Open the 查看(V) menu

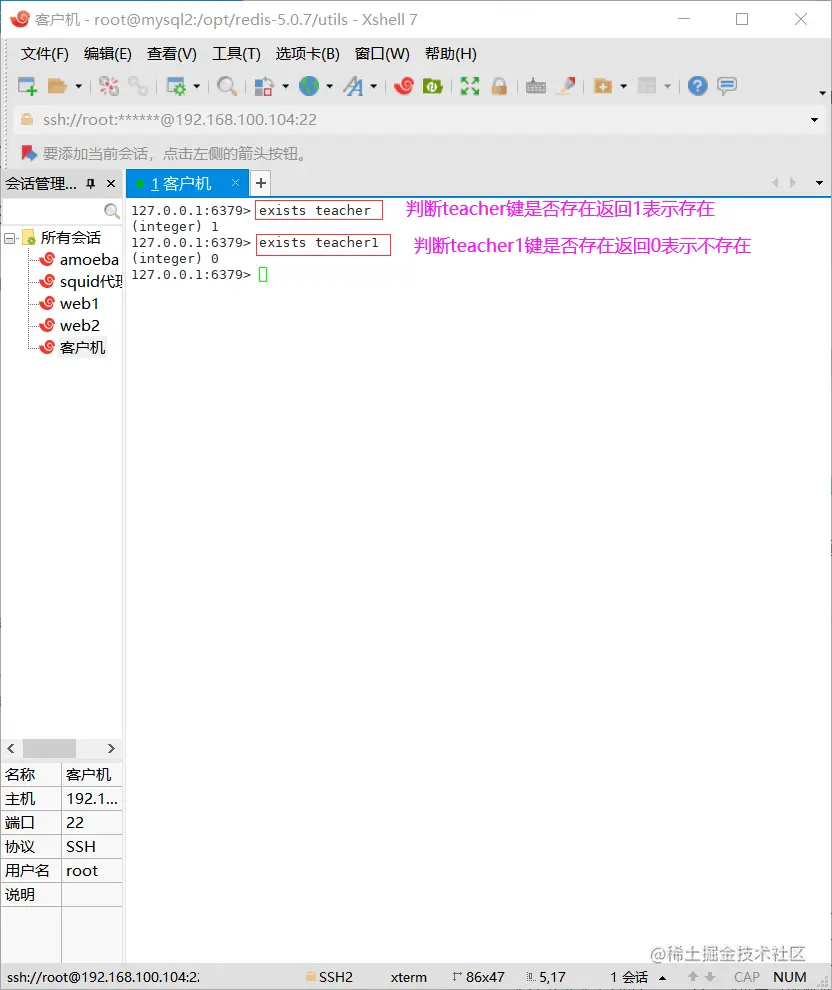(x=172, y=54)
